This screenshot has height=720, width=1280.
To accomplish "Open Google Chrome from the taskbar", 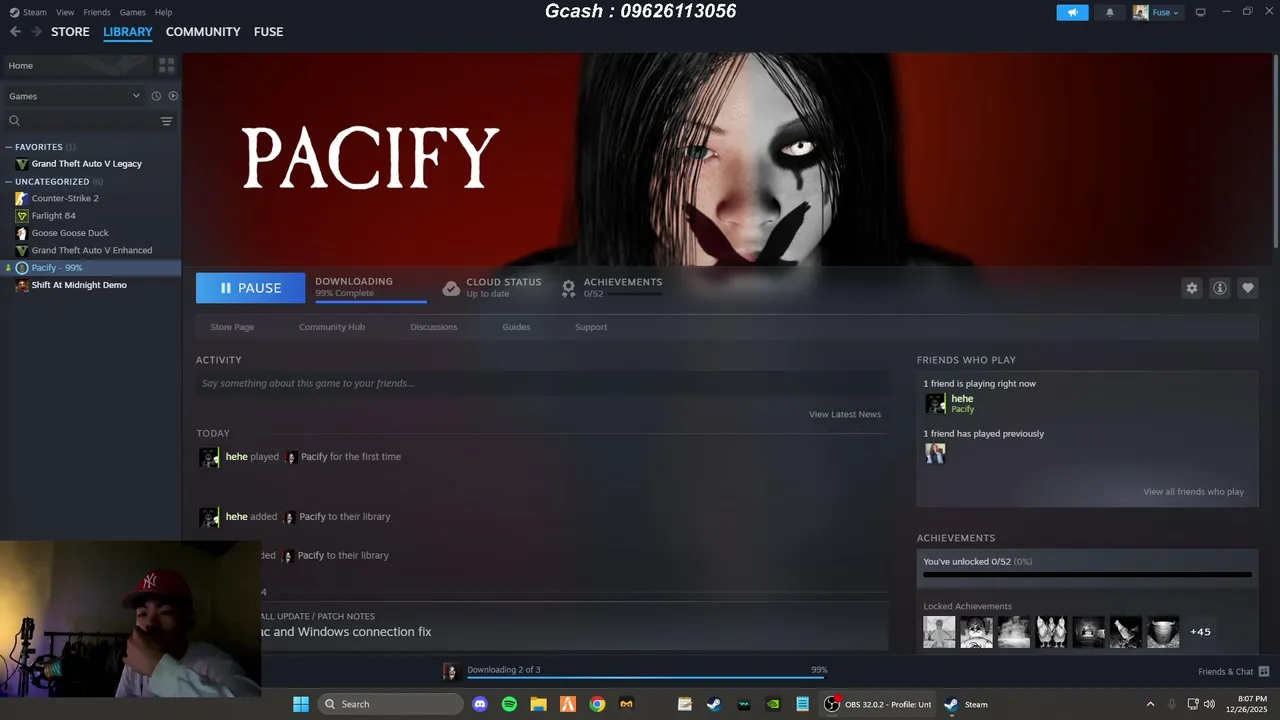I will 597,704.
